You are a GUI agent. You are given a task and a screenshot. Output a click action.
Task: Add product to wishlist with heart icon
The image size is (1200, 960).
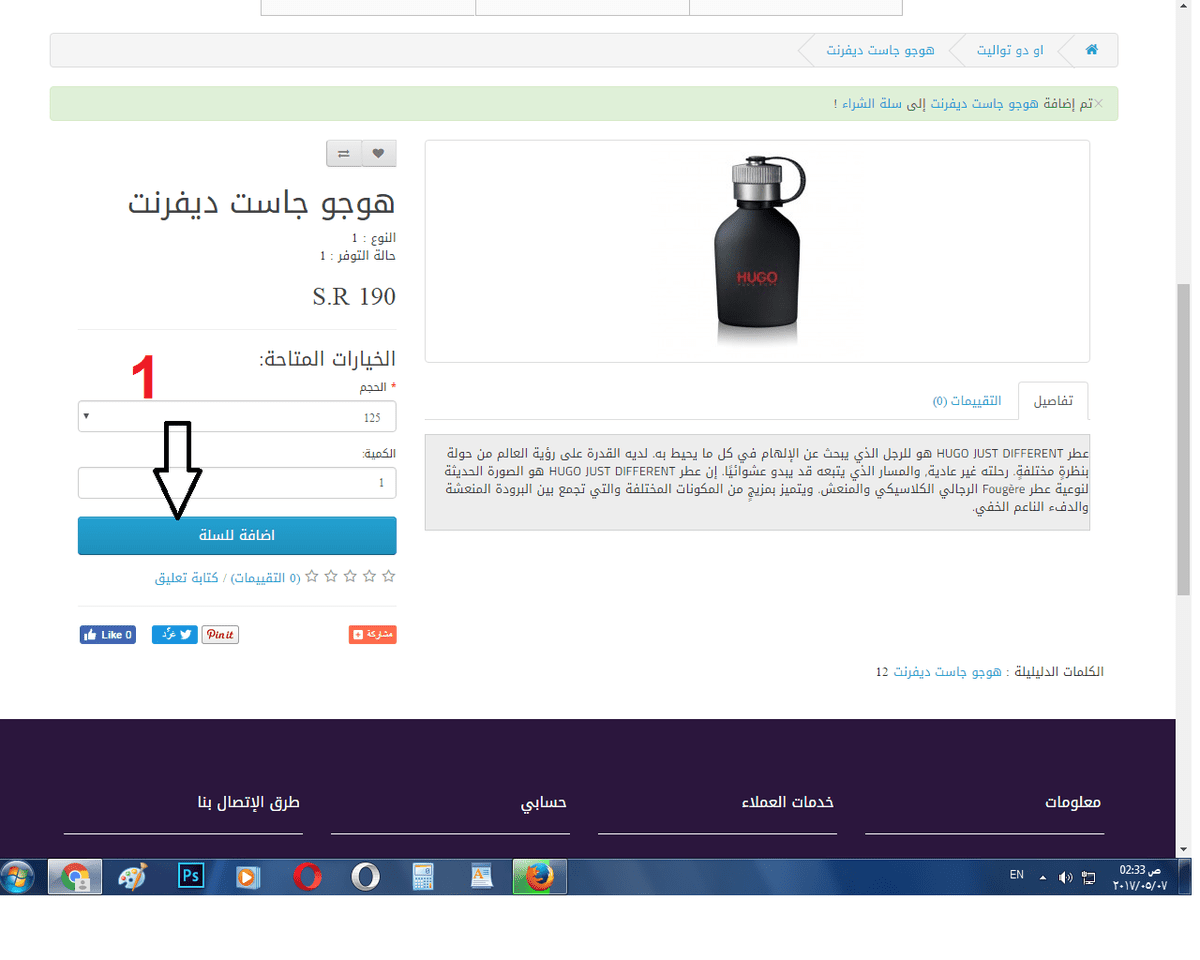click(x=379, y=153)
